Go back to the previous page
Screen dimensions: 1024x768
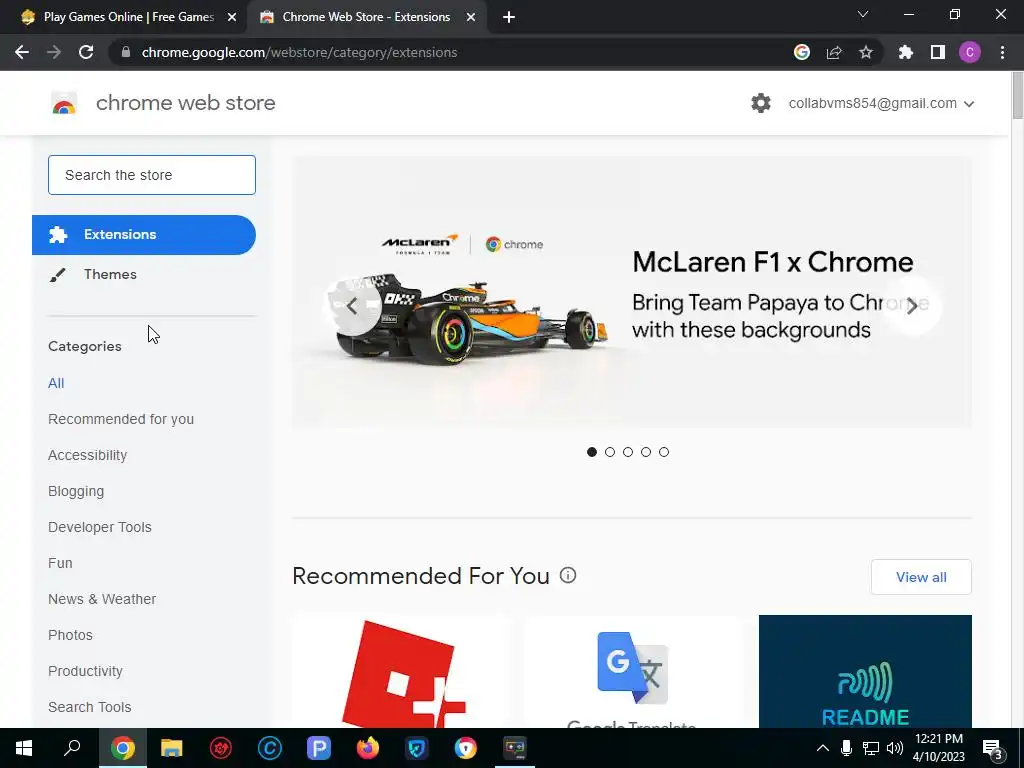coord(22,52)
